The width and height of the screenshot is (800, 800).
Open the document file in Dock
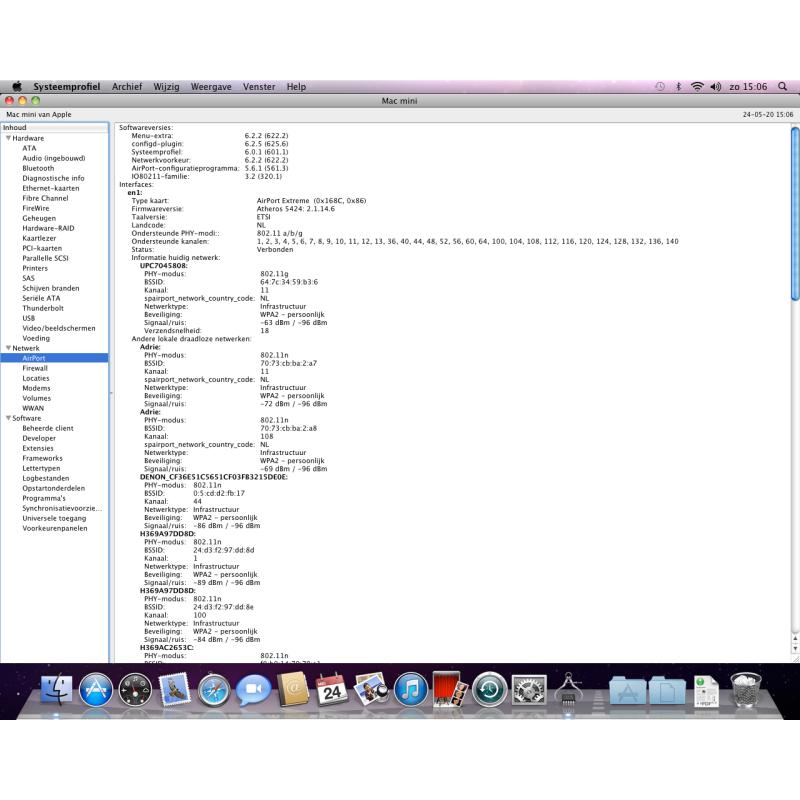tap(707, 690)
